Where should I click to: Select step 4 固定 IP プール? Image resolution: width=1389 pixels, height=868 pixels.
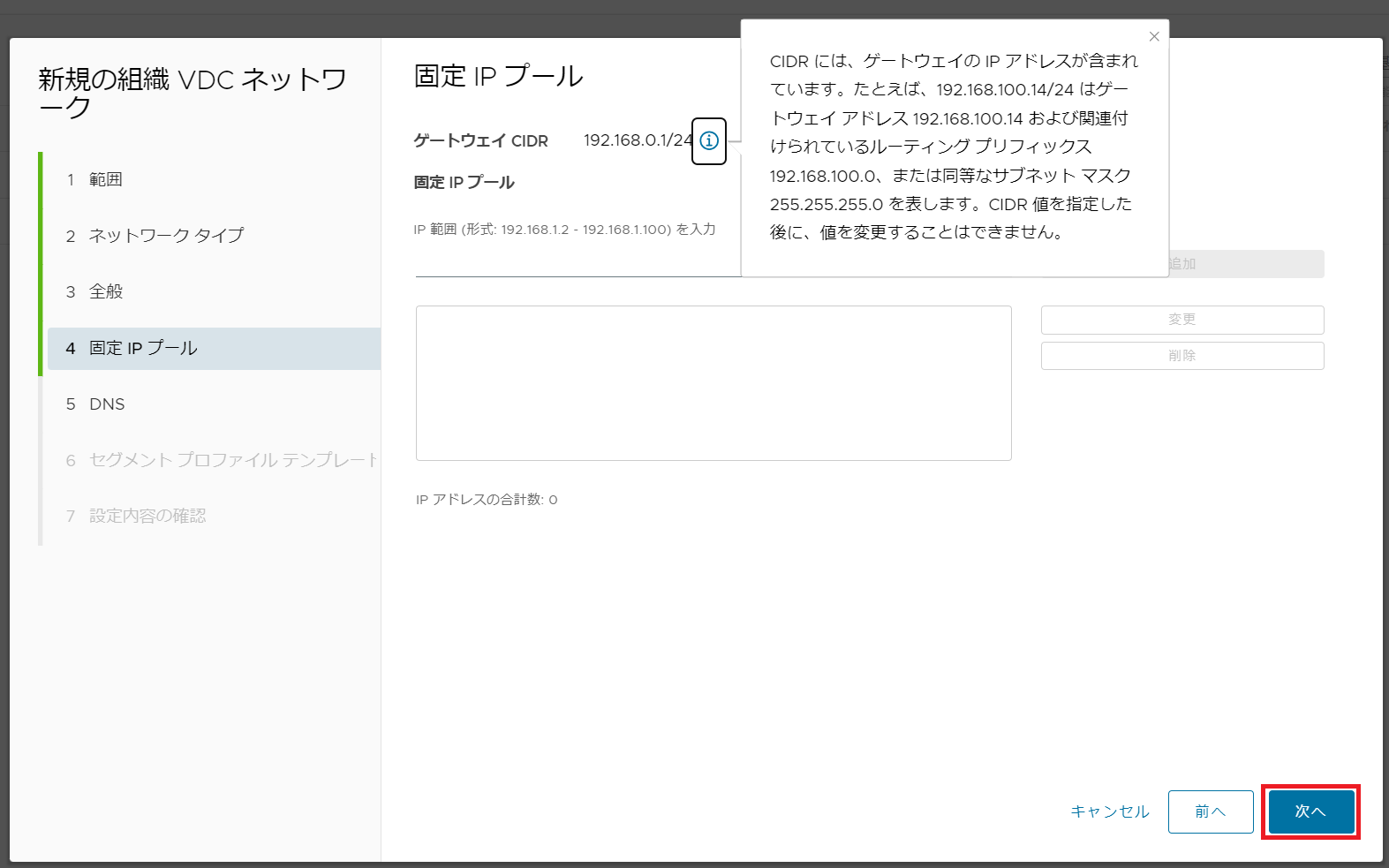(x=214, y=348)
